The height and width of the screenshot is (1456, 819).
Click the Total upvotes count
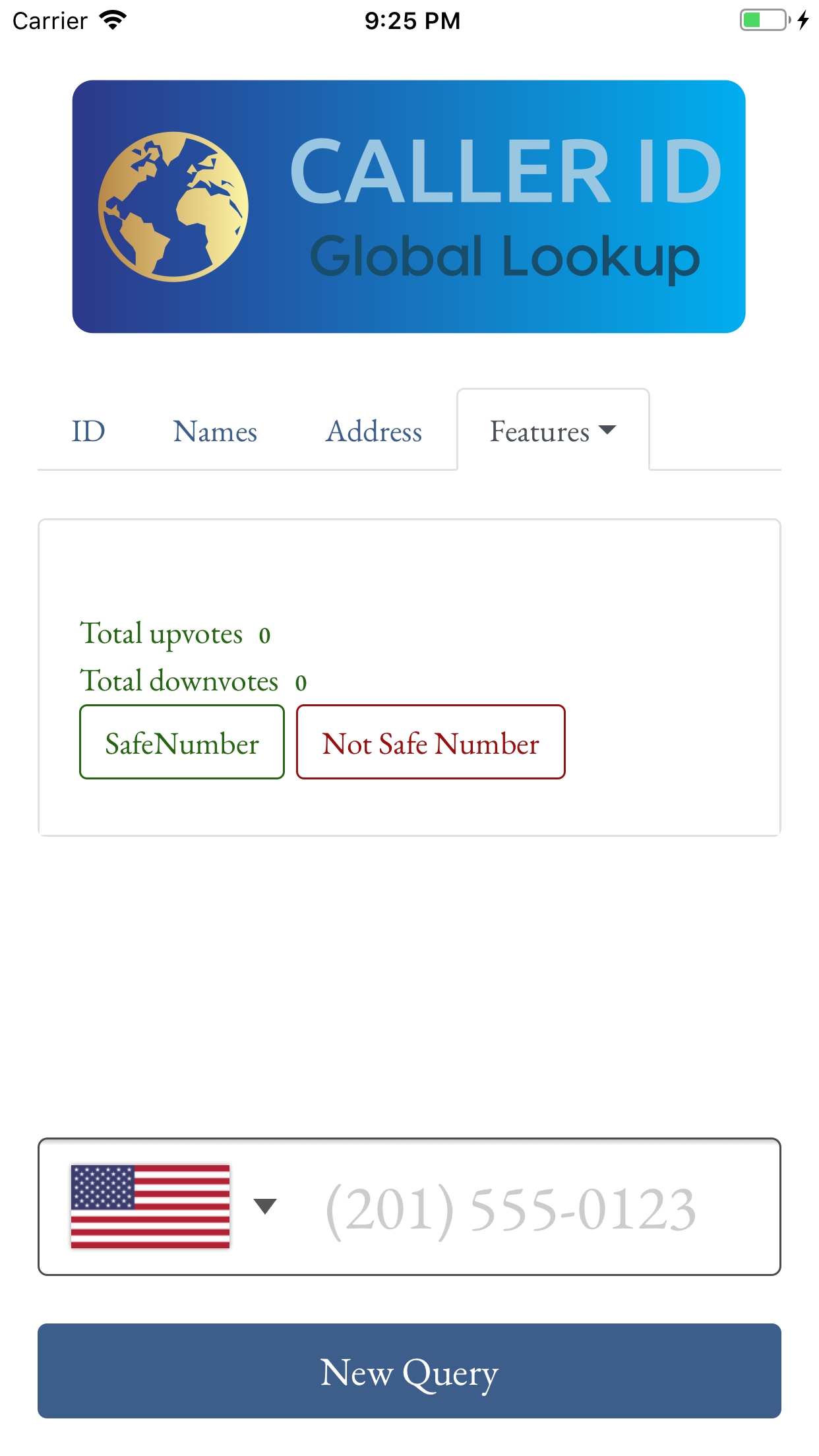(264, 634)
